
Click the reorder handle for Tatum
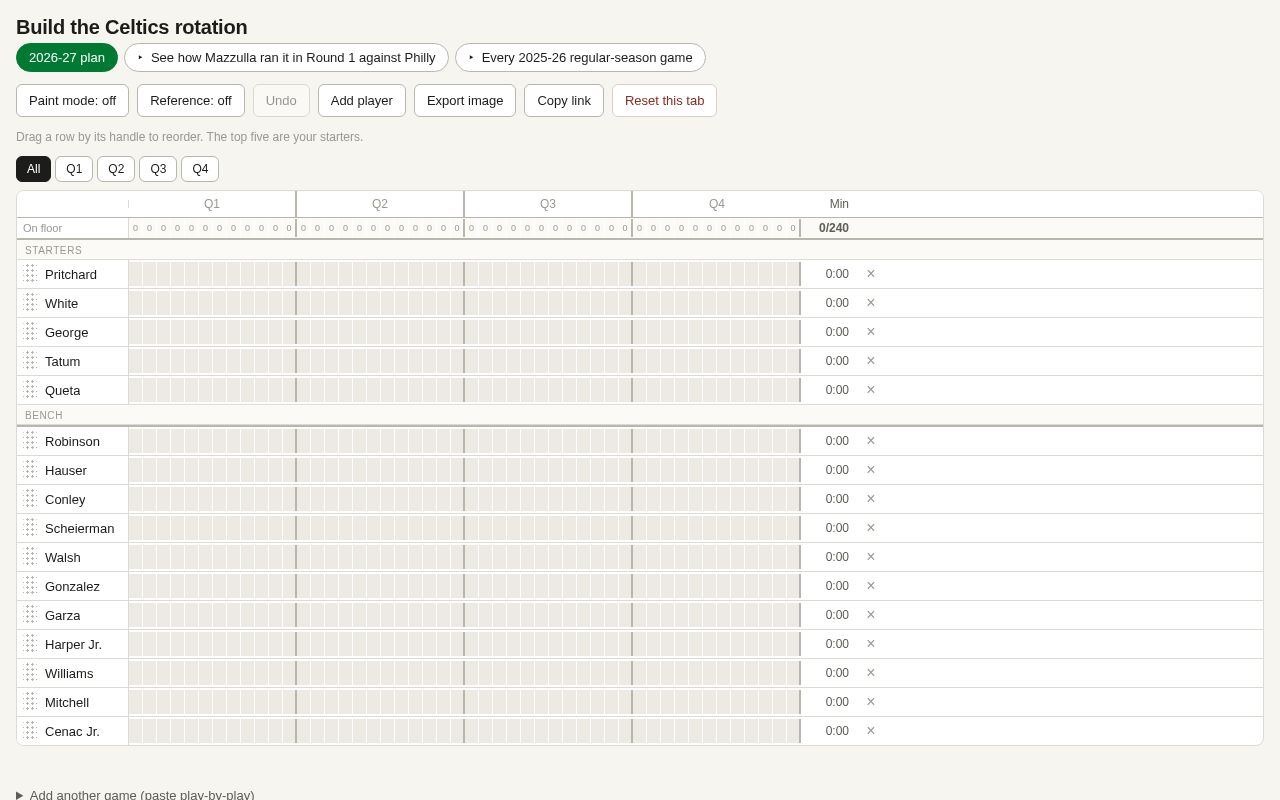(31, 361)
